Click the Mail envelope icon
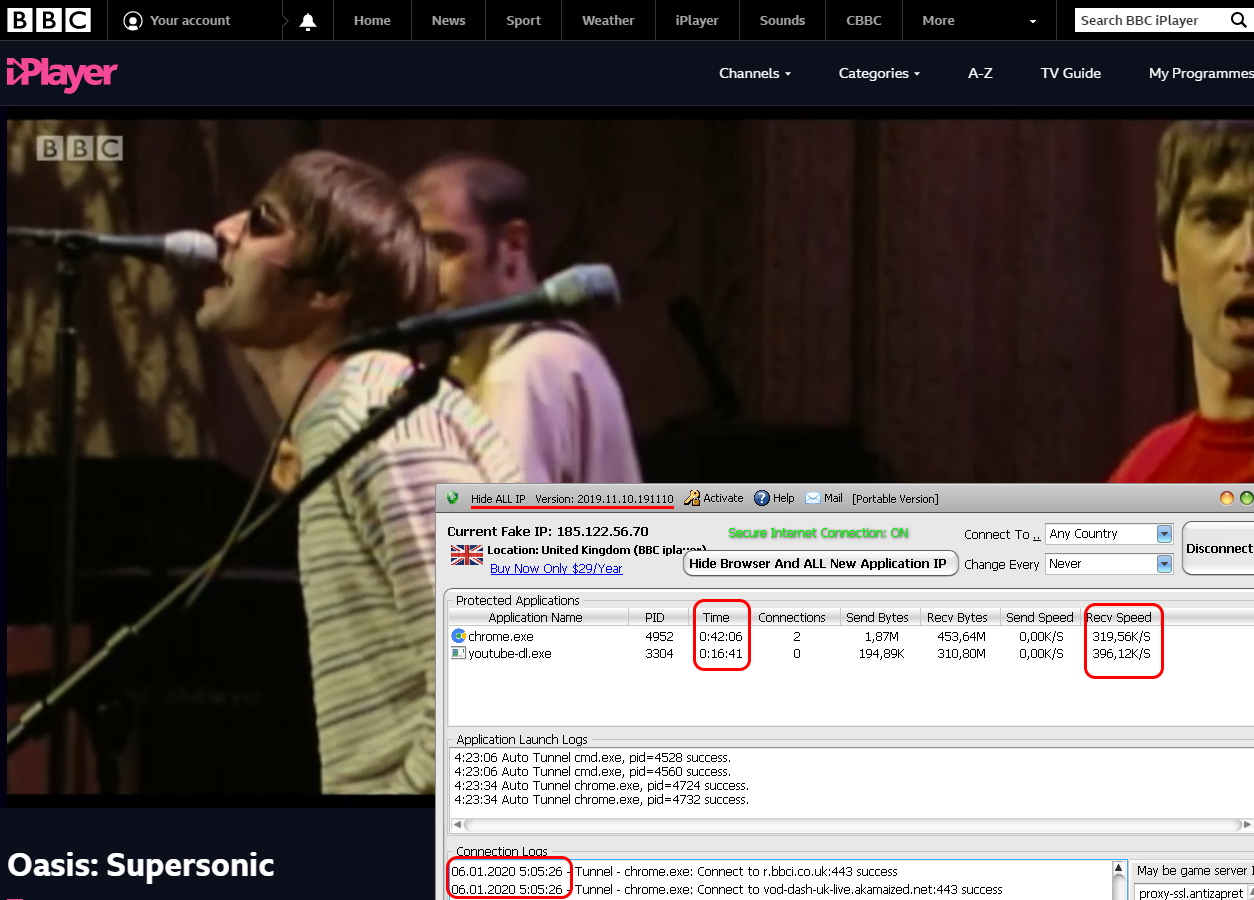Screen dimensions: 1254x900 (812, 498)
